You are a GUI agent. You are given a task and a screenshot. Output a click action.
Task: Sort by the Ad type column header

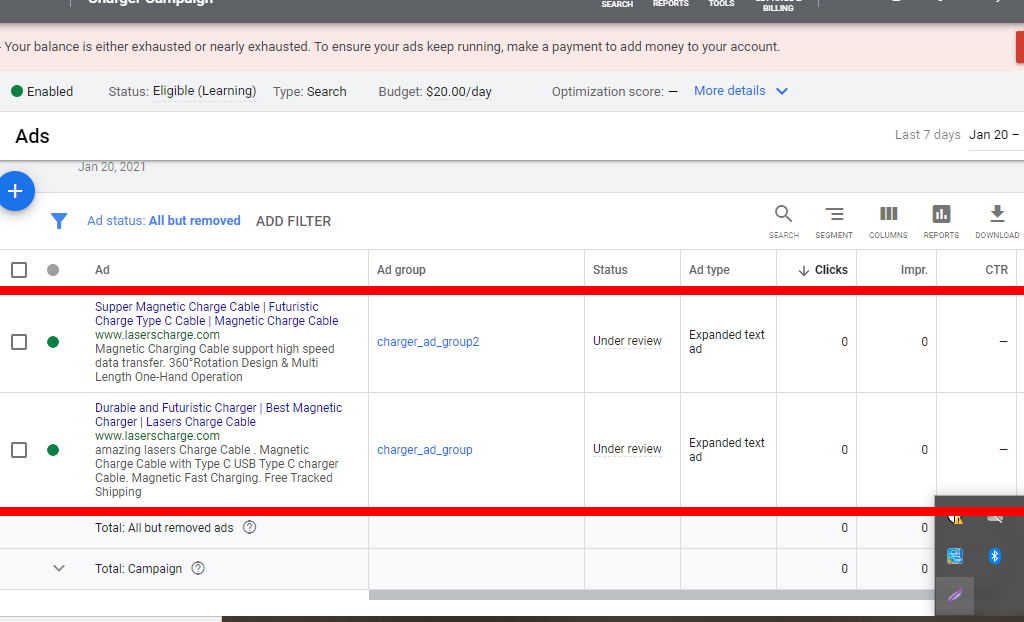709,270
